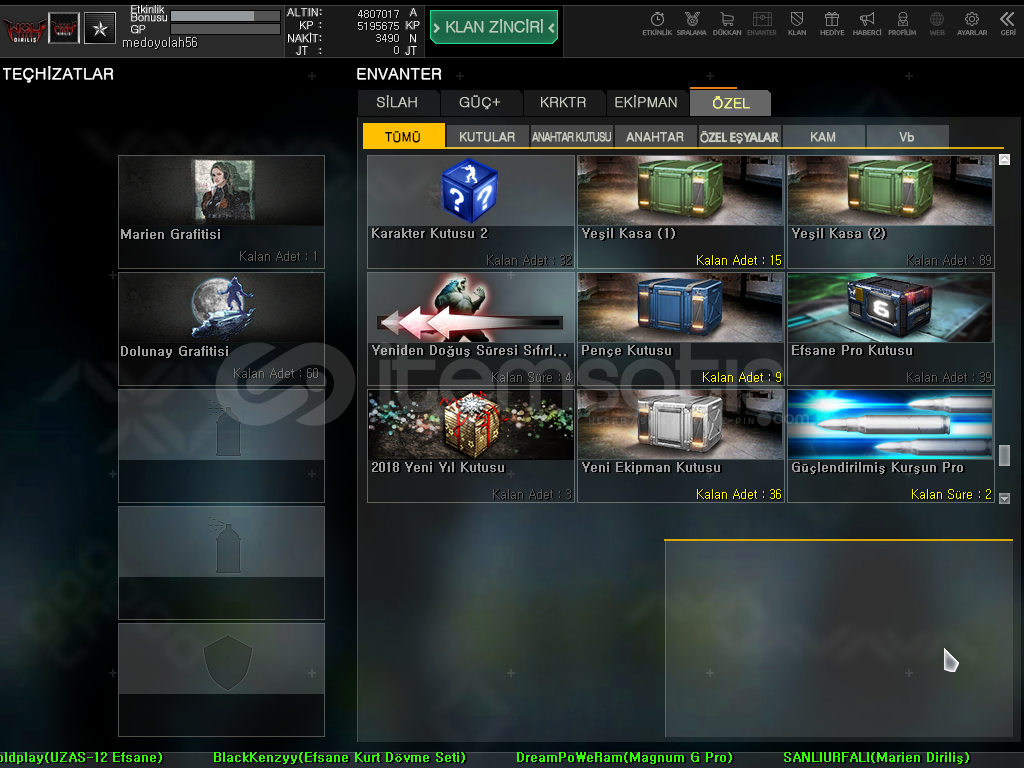Click the Etkinlik Bonusu progress bar
Image resolution: width=1024 pixels, height=768 pixels.
coord(225,16)
